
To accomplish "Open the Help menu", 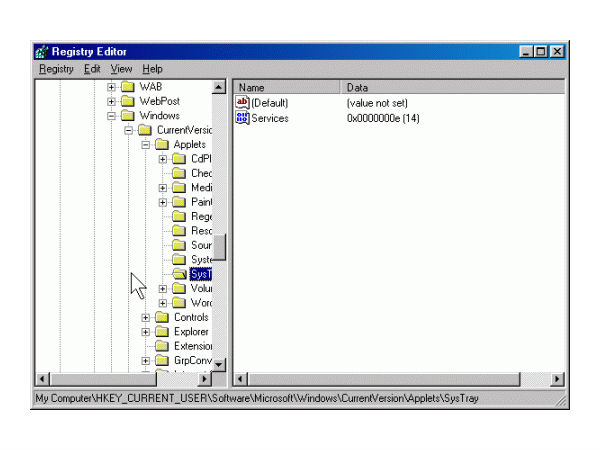I will 152,69.
